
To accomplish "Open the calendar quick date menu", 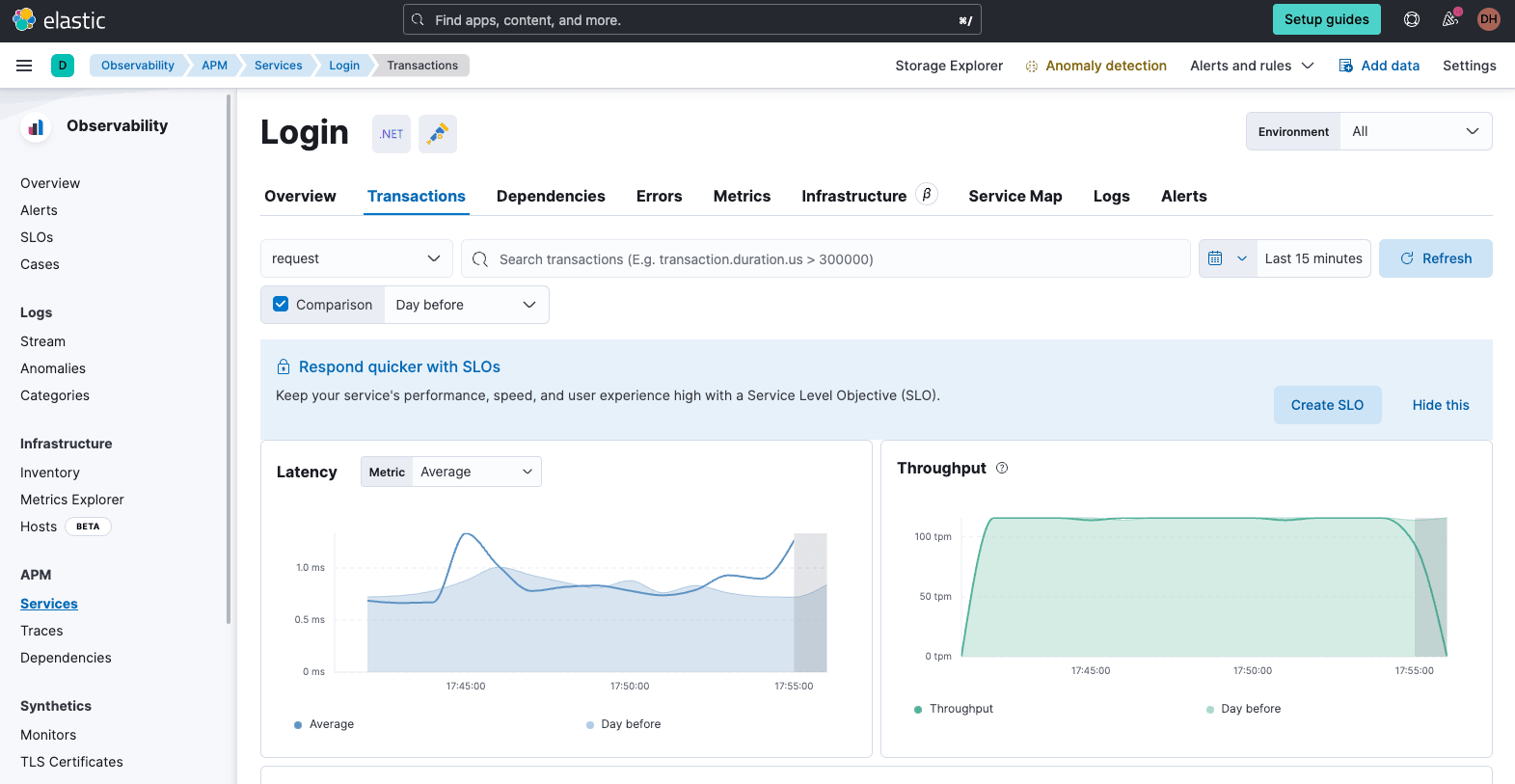I will pyautogui.click(x=1227, y=258).
